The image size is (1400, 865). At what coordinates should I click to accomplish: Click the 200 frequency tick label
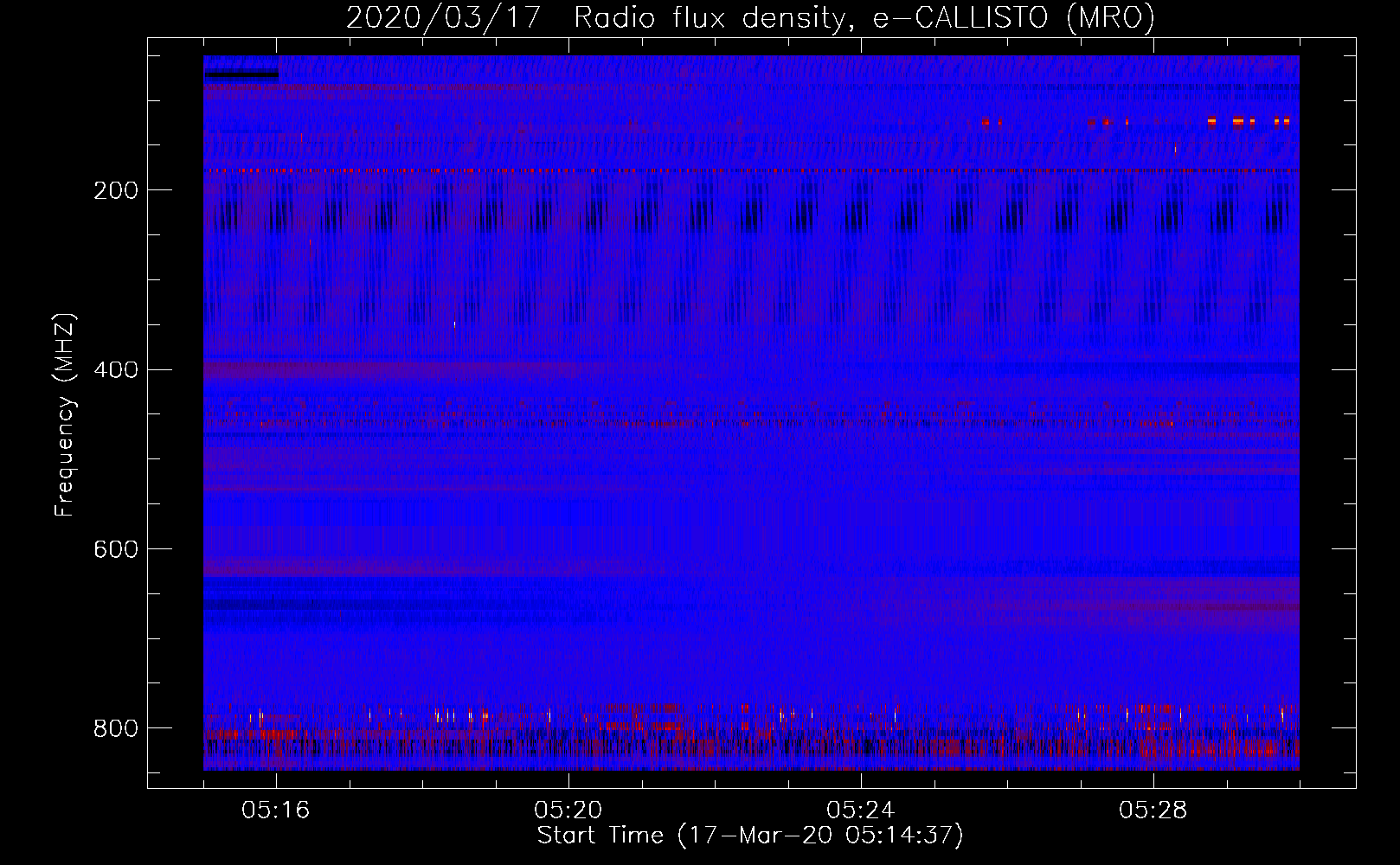point(115,190)
